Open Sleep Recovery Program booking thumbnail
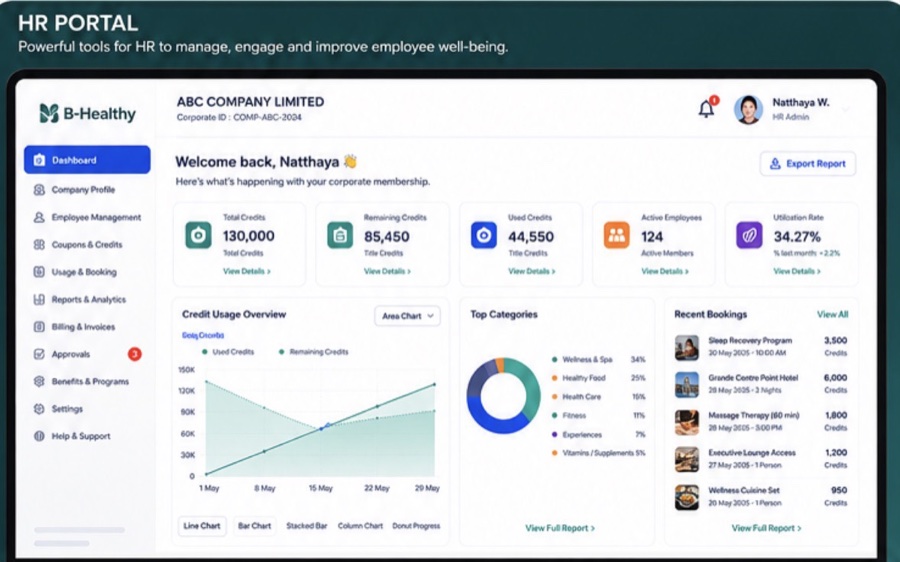 (686, 347)
